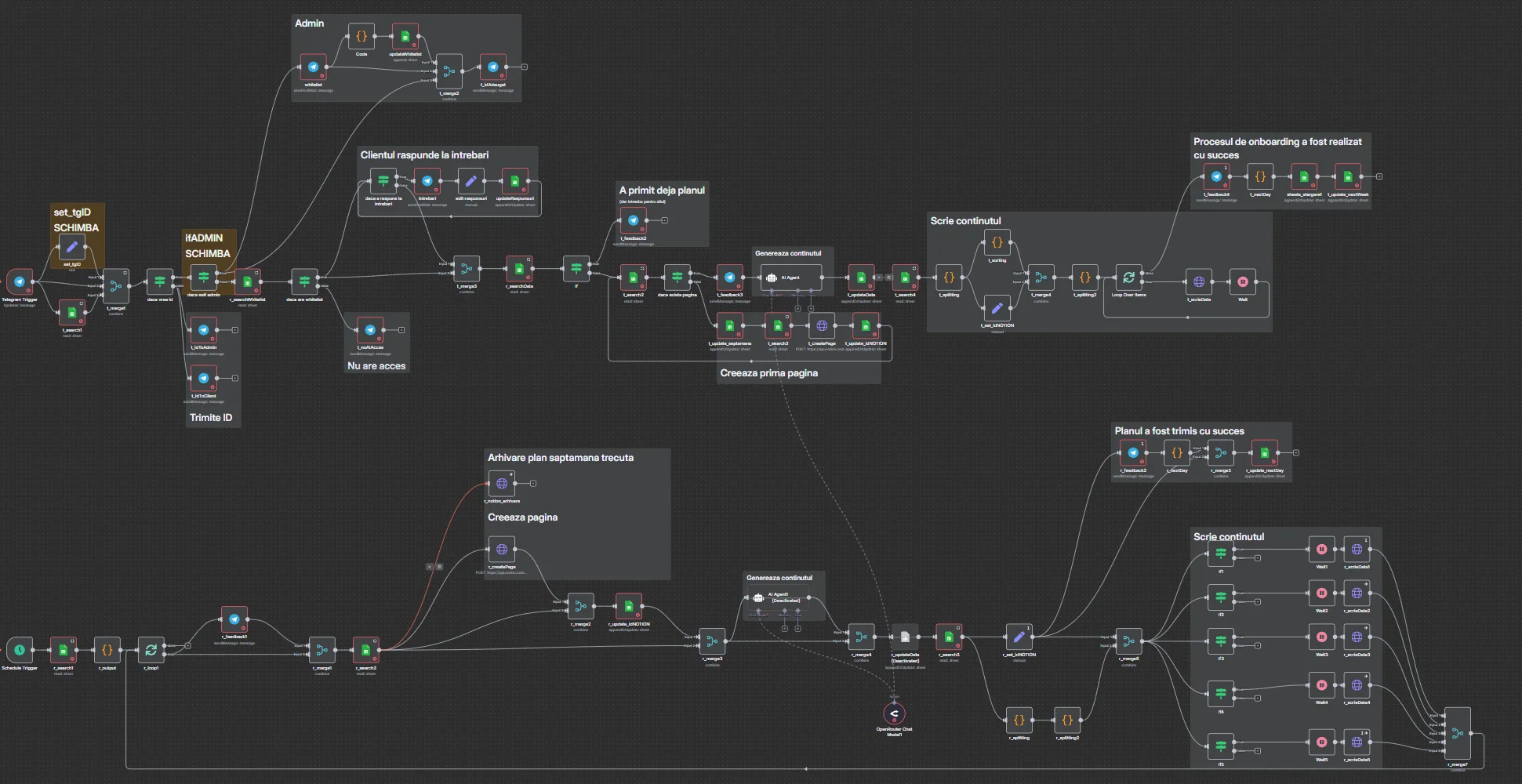Click the set_tgID edit node
The image size is (1522, 784).
[x=72, y=248]
